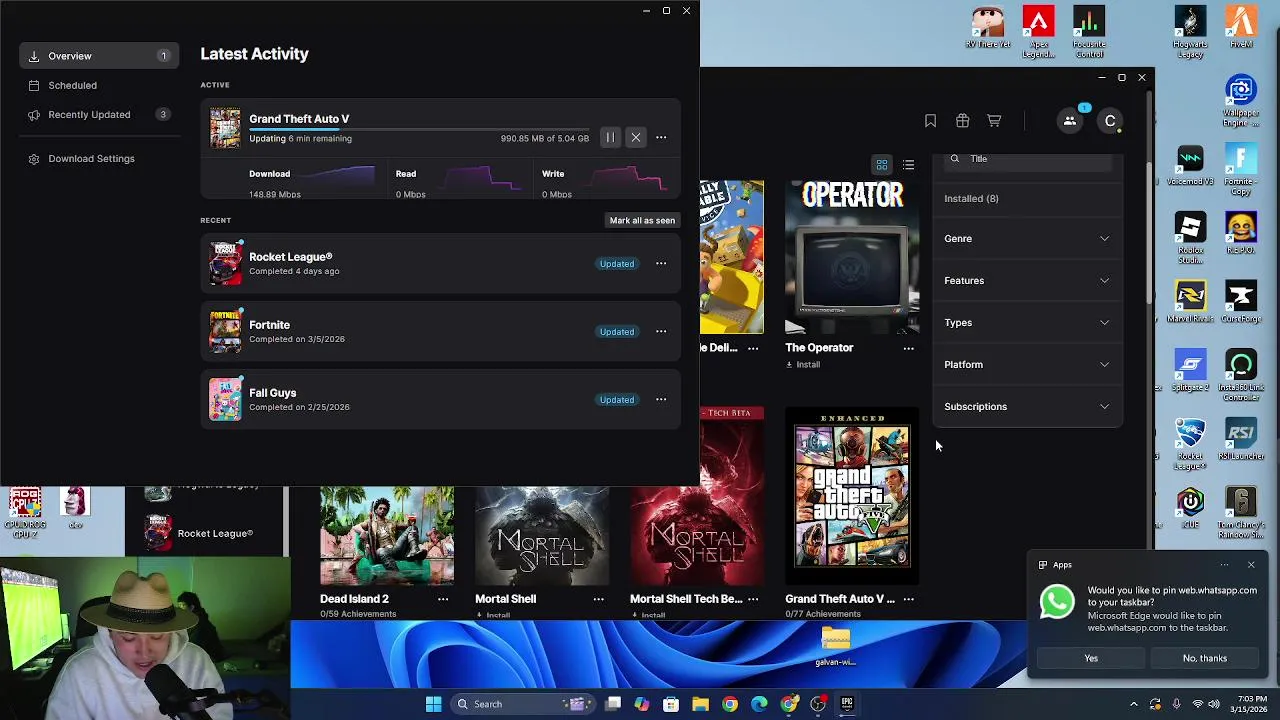Screen dimensions: 1280x720
Task: Click the GTA V download progress bar
Action: [x=419, y=129]
